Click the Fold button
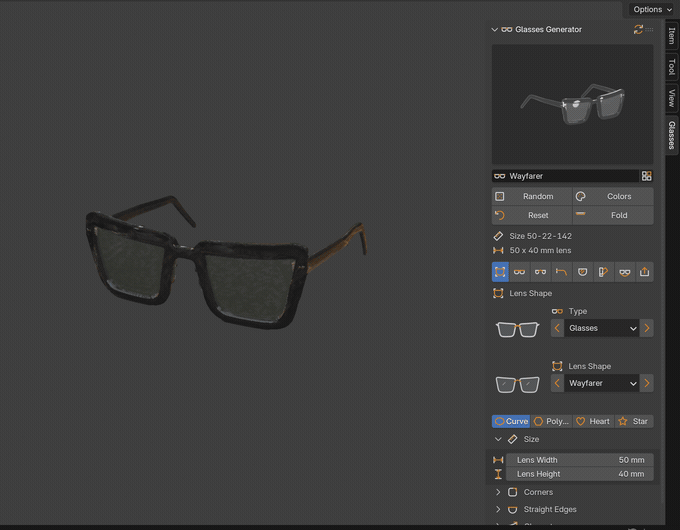The height and width of the screenshot is (530, 680). [613, 215]
